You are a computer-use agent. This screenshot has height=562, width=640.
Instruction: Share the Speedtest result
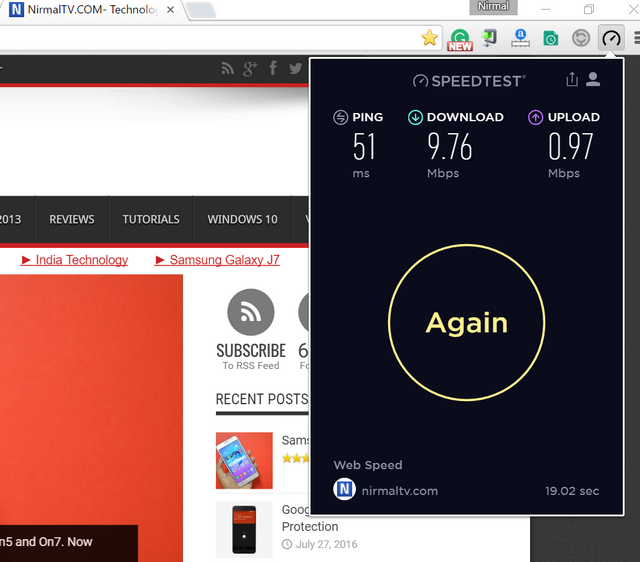(572, 79)
